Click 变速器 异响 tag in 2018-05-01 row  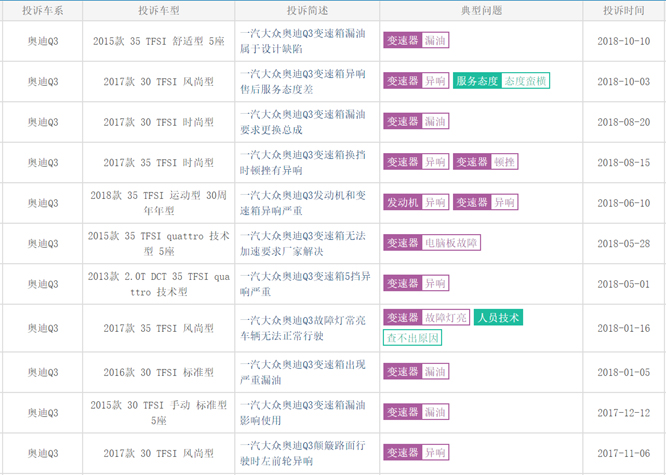[x=416, y=283]
